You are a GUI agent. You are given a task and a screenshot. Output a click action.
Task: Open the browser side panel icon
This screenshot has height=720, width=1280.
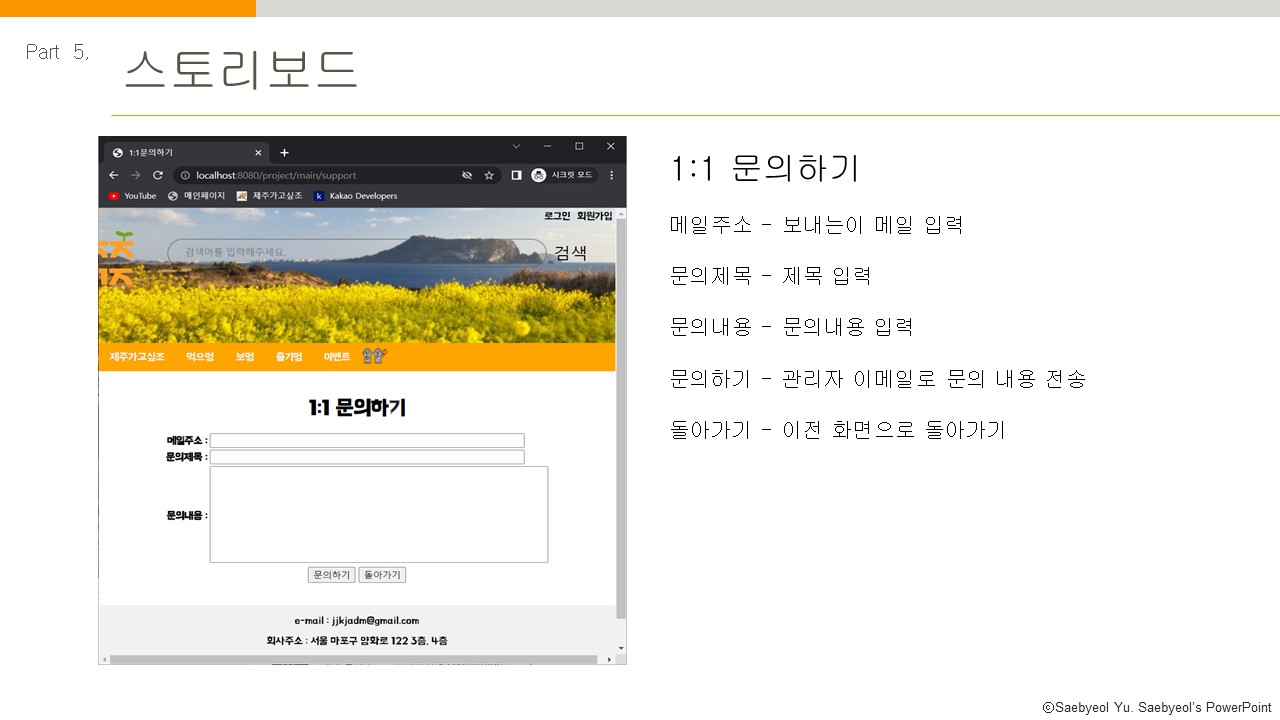[516, 175]
